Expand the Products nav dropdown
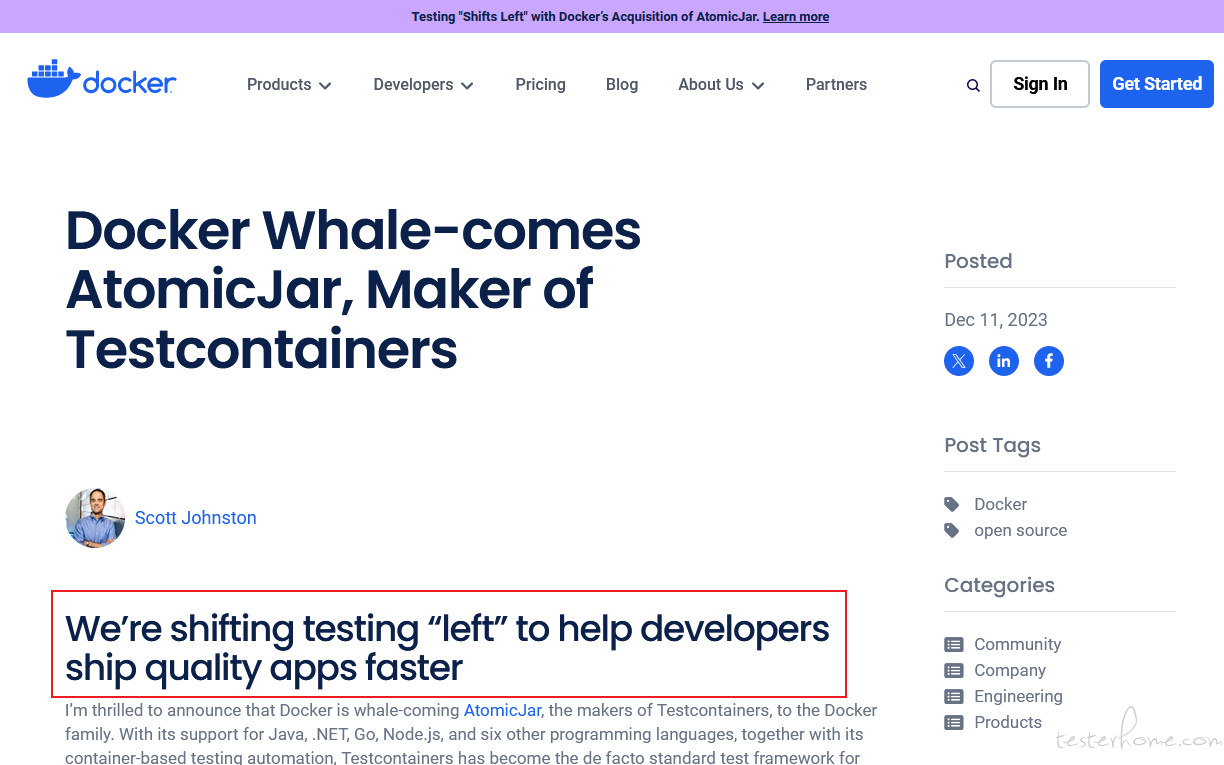This screenshot has width=1224, height=765. point(289,85)
